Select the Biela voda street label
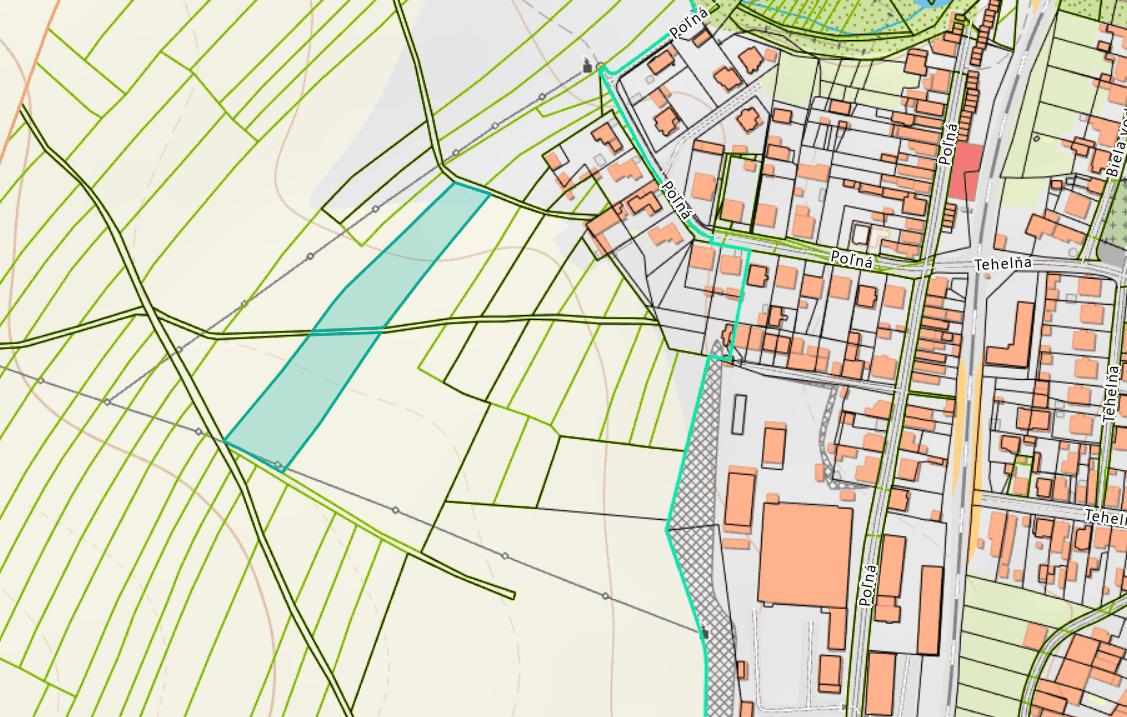Screen dimensions: 1127x717 tap(1117, 150)
